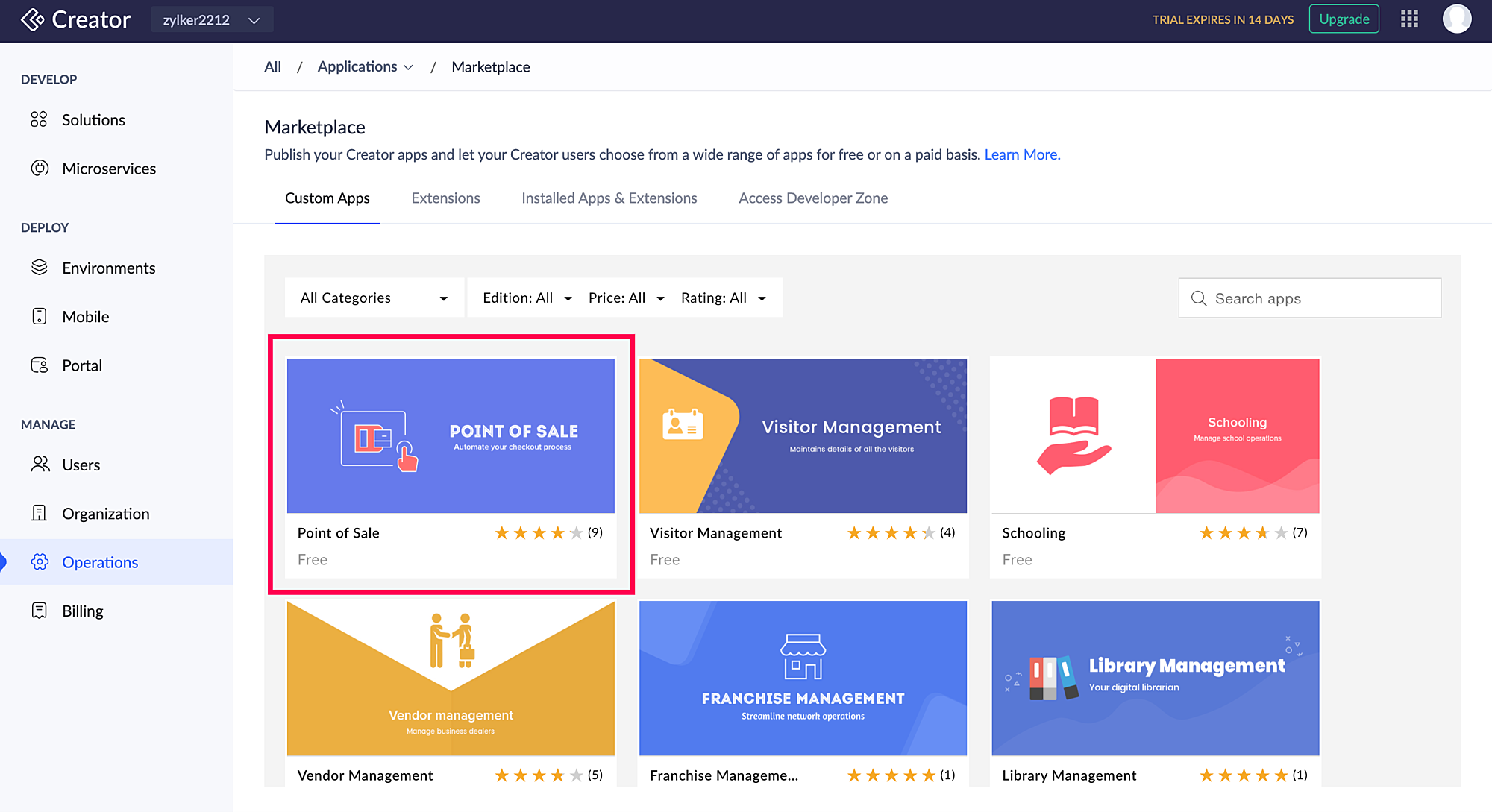Expand the All Categories dropdown
This screenshot has width=1492, height=812.
(x=374, y=298)
